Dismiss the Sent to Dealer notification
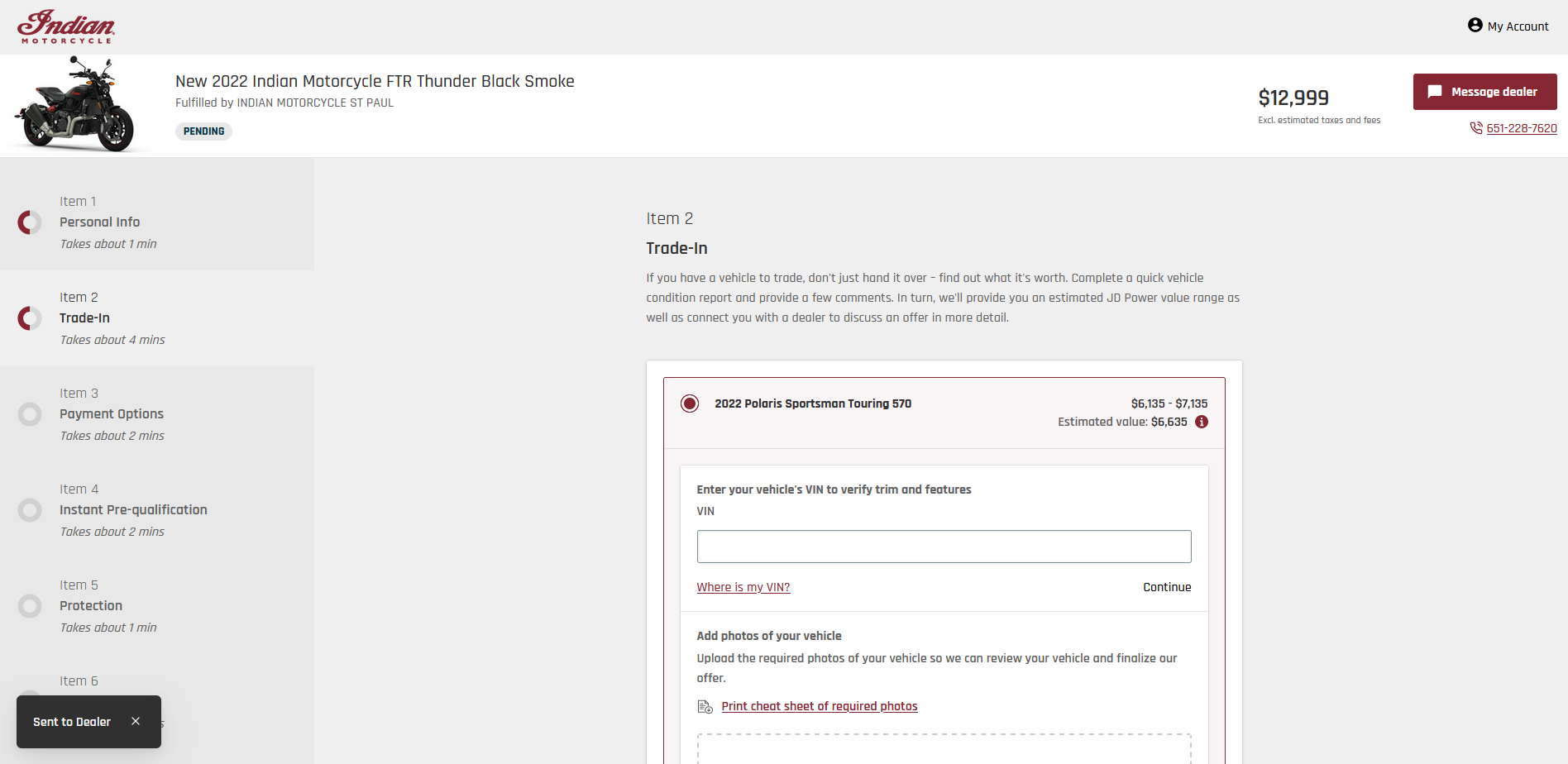Image resolution: width=1568 pixels, height=764 pixels. point(136,722)
